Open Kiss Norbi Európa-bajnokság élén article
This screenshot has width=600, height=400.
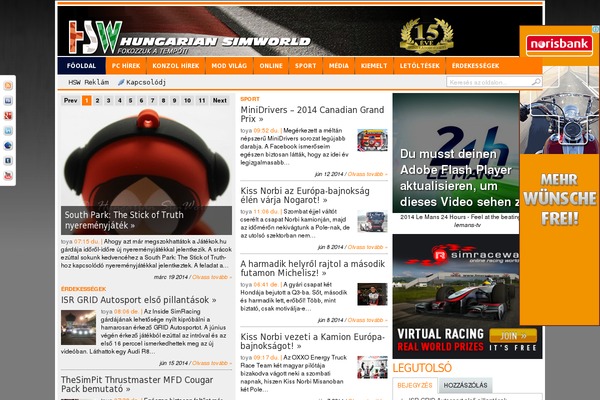305,195
